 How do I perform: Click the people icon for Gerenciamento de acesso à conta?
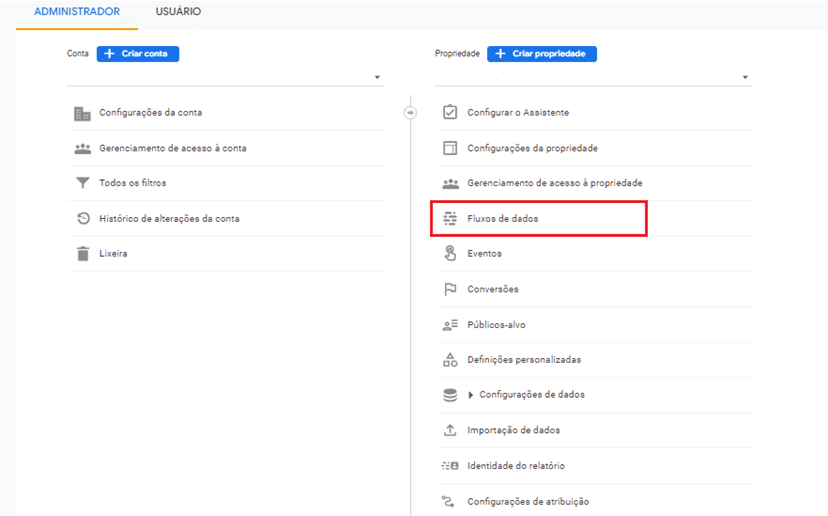click(82, 148)
